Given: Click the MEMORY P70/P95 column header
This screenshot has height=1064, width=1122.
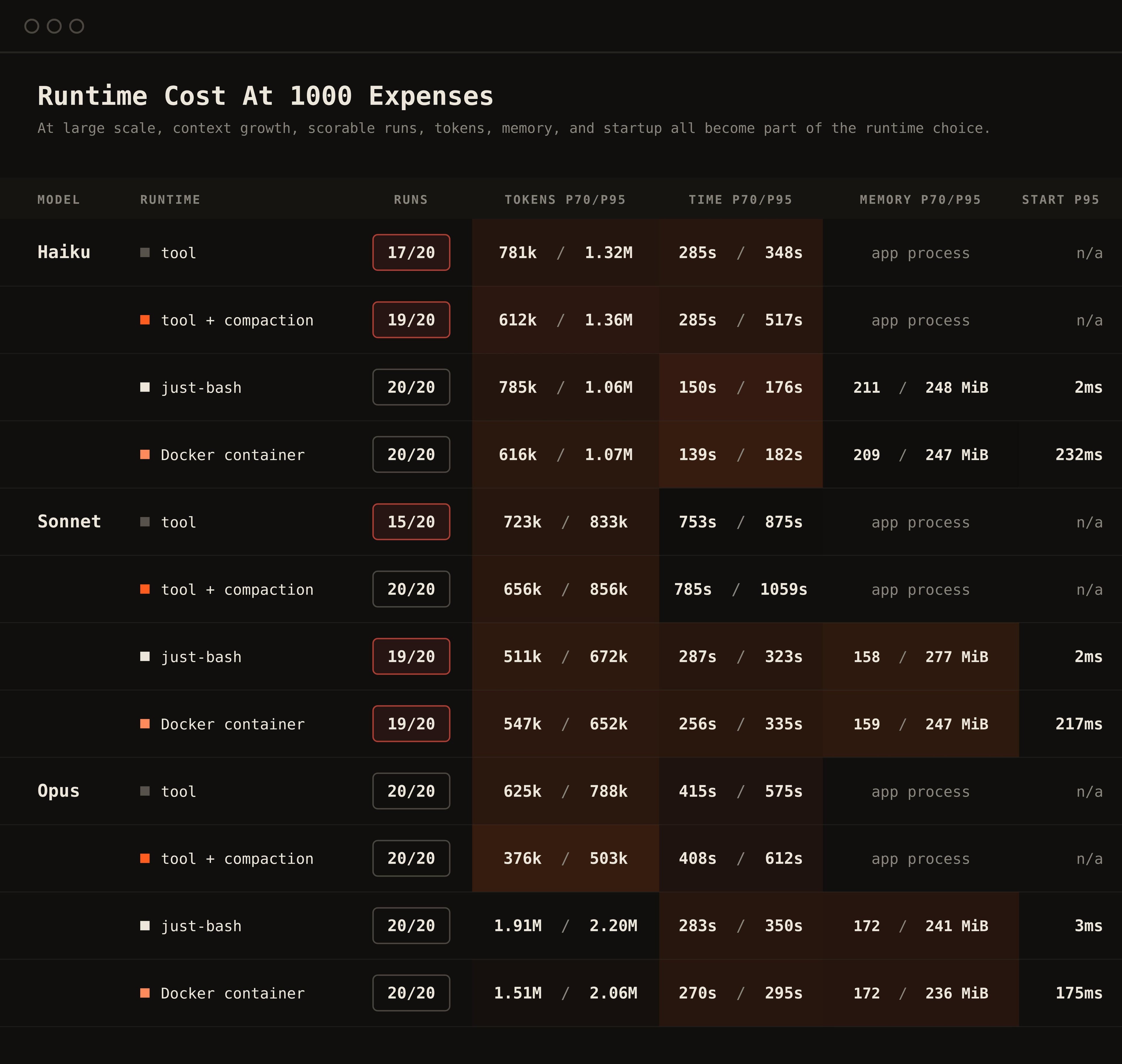Looking at the screenshot, I should pos(920,200).
